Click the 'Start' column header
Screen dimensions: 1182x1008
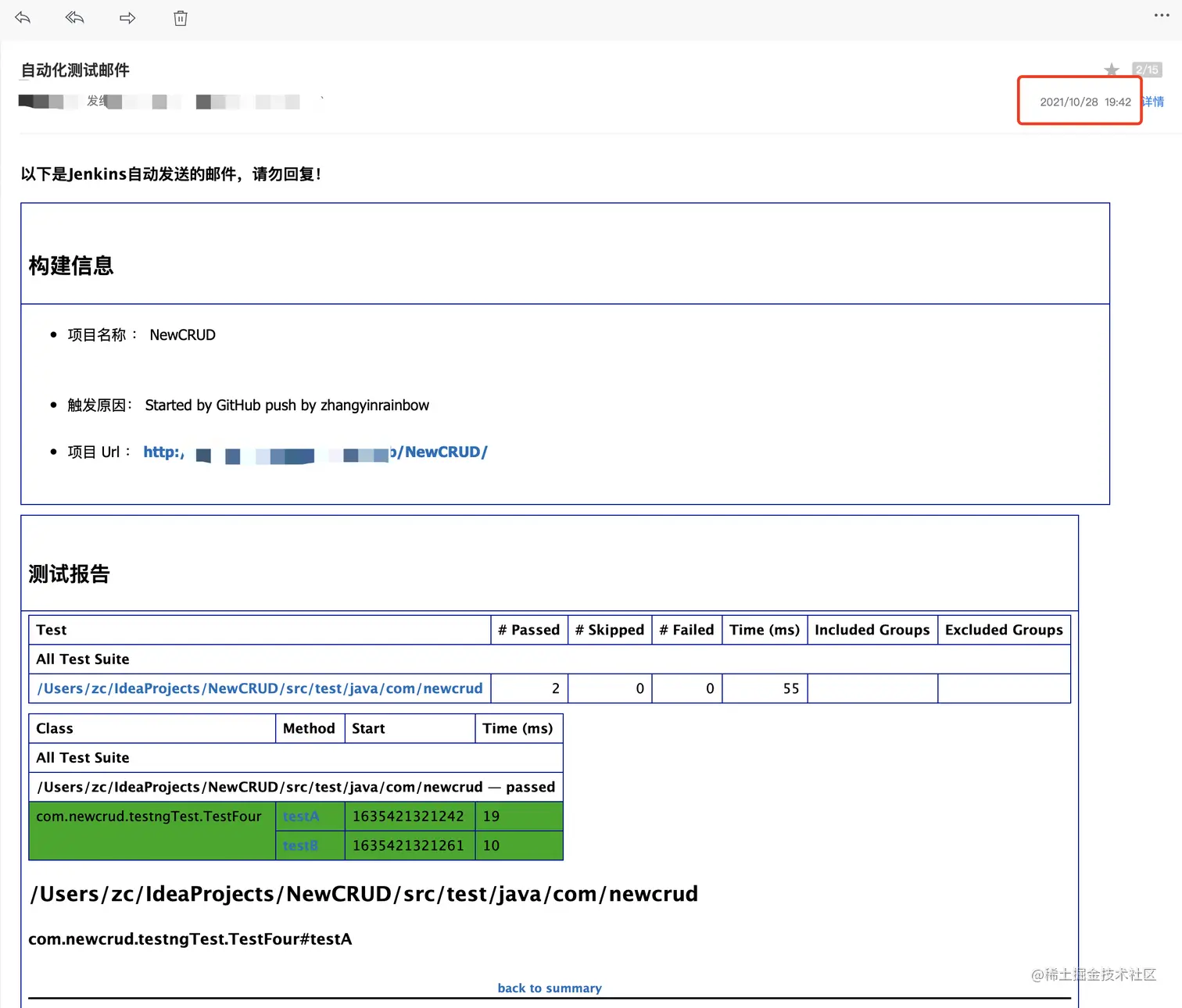pos(410,728)
